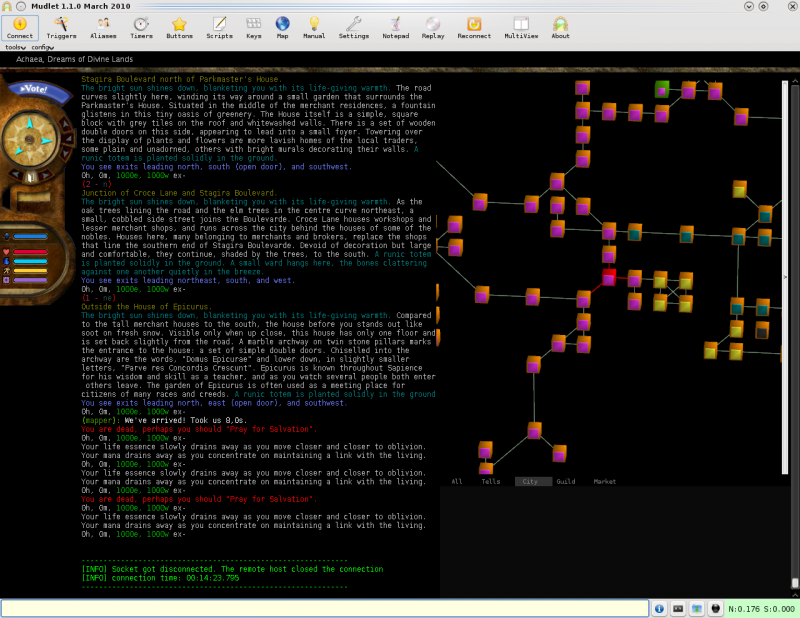Click the Connect toolbar icon

pyautogui.click(x=20, y=28)
